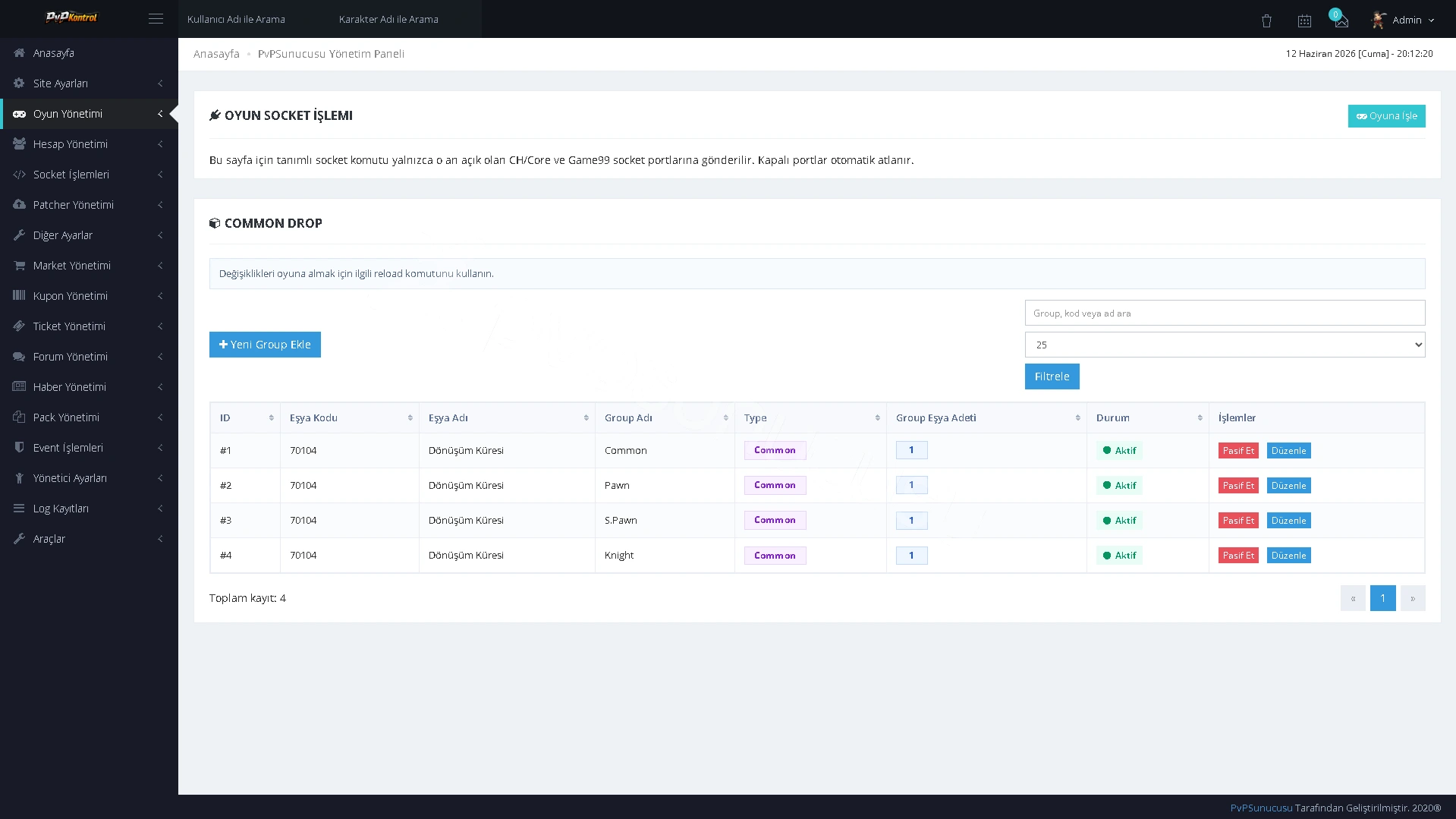Deactivate the Knight group row with Pasif Et
Image resolution: width=1456 pixels, height=819 pixels.
coord(1238,556)
